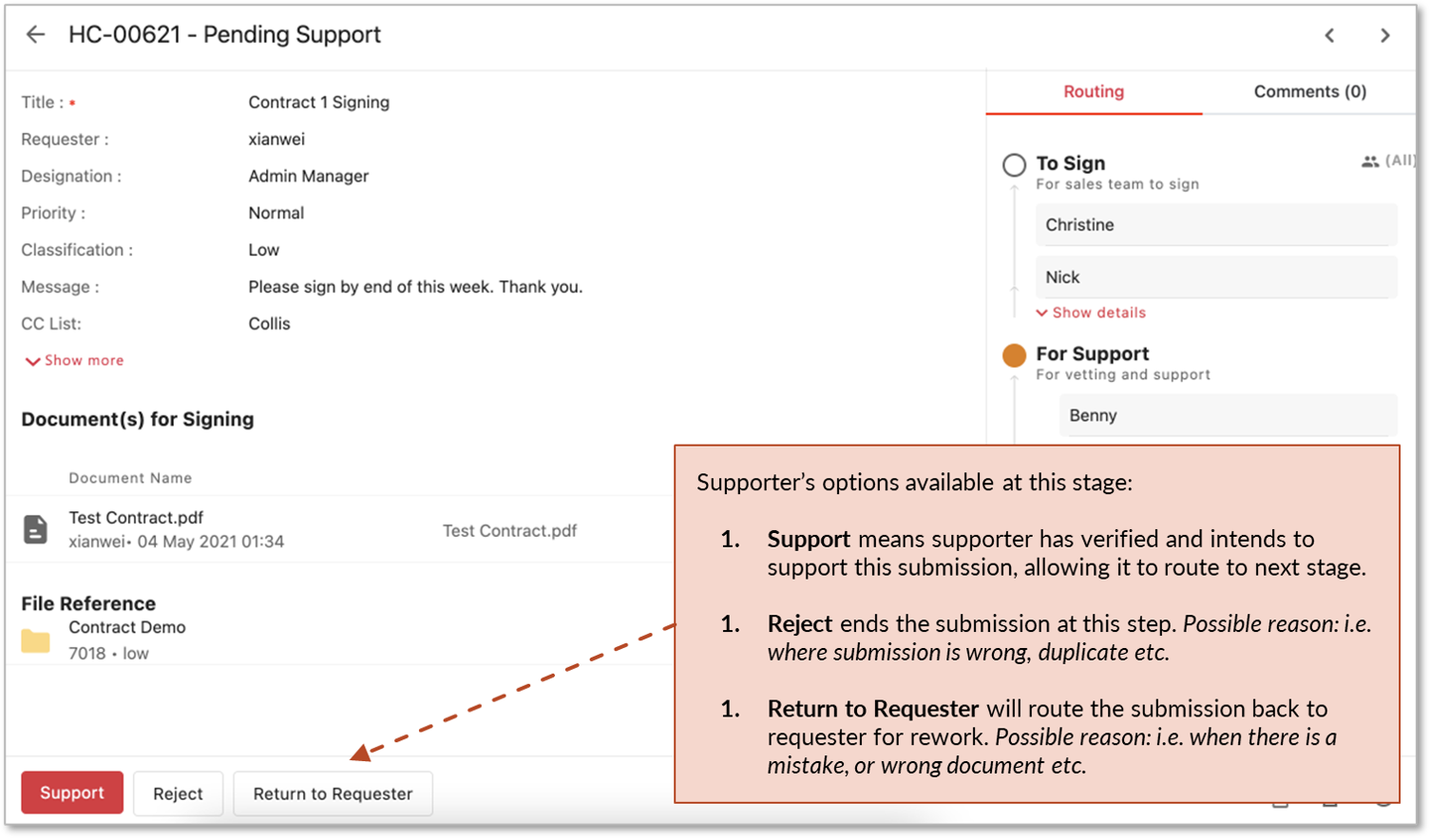The width and height of the screenshot is (1430, 840).
Task: Expand Show details under To Sign
Action: pos(1091,313)
